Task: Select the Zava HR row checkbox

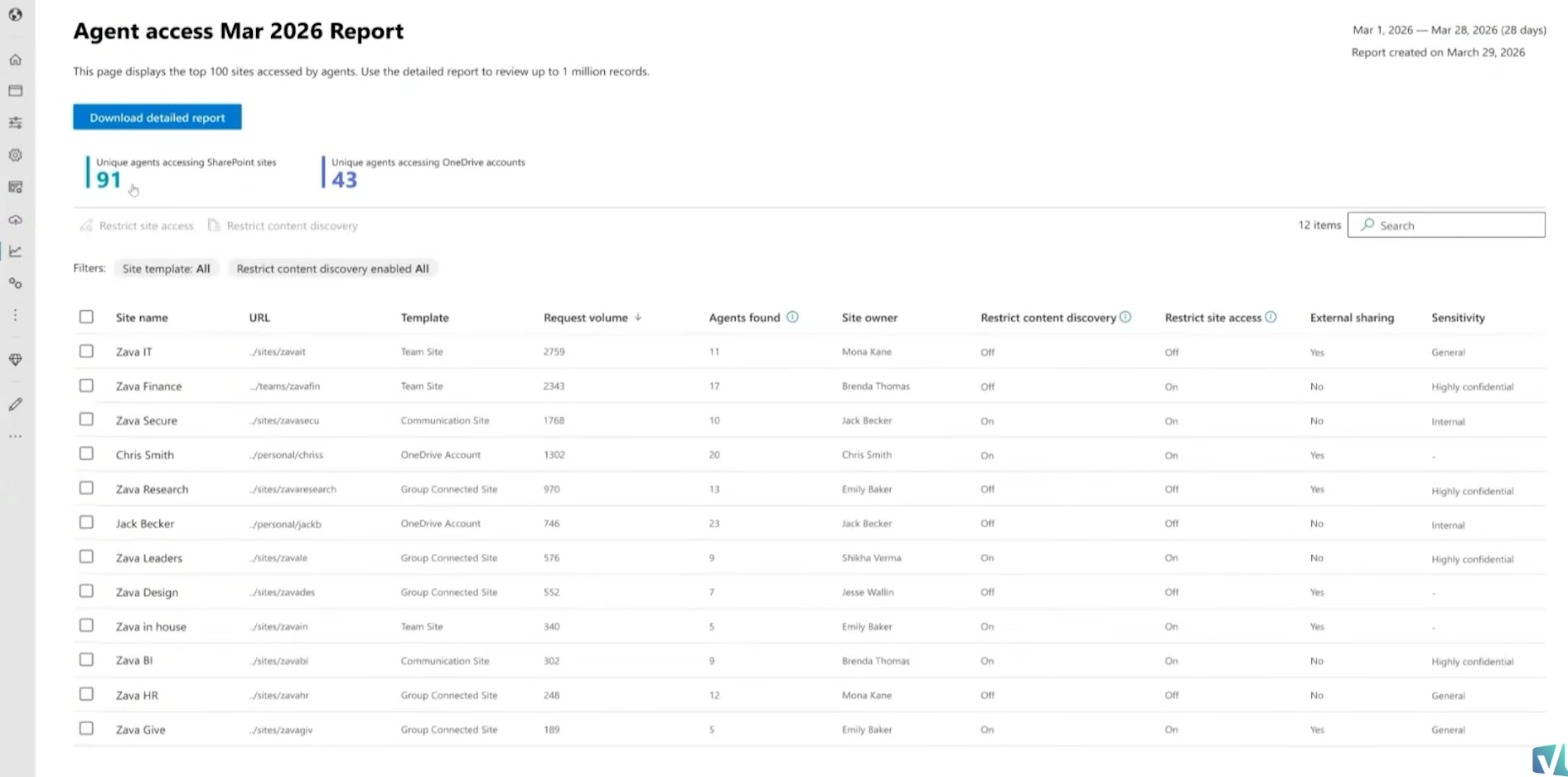Action: tap(86, 694)
